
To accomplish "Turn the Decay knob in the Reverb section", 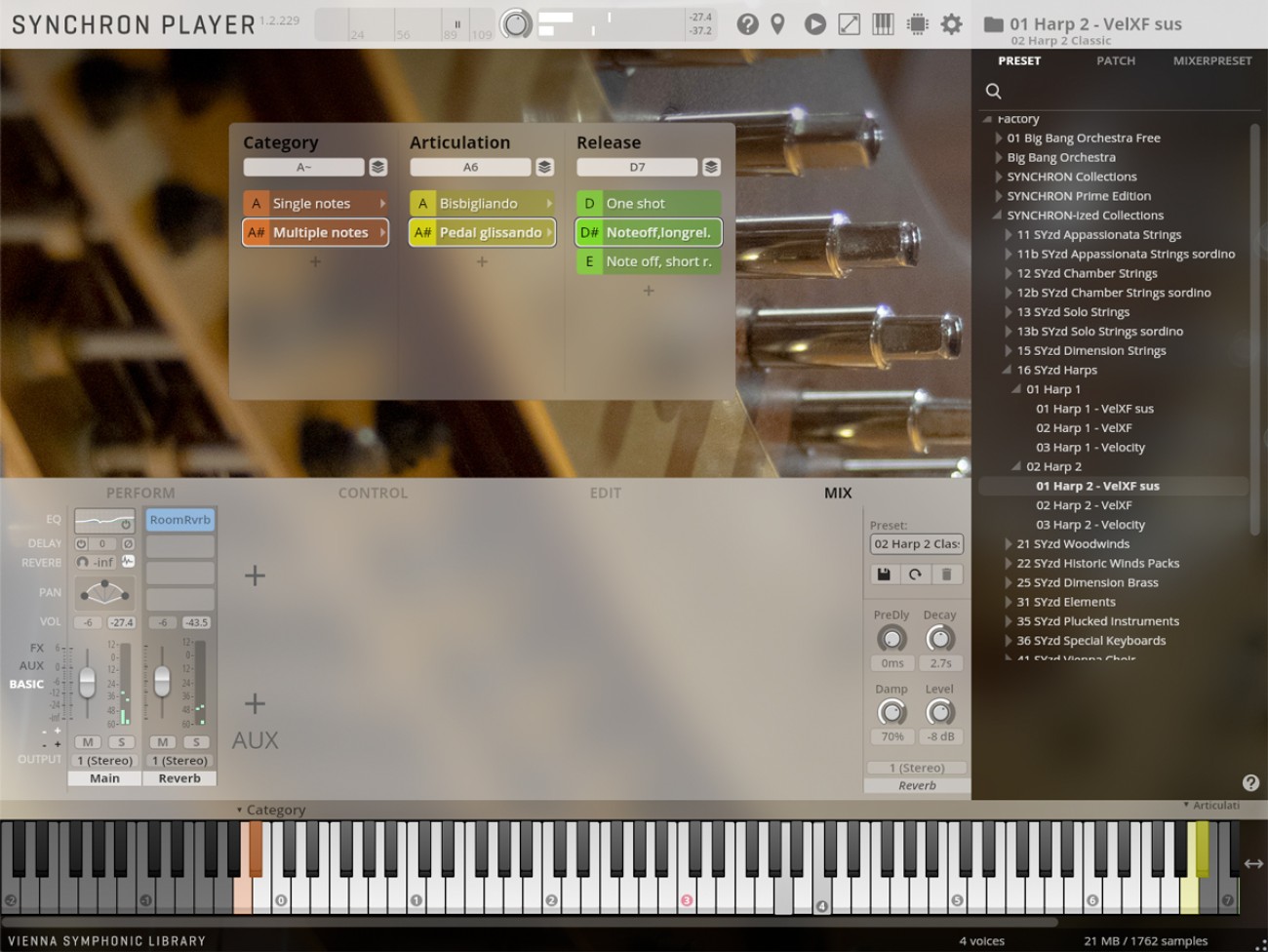I will (x=940, y=637).
